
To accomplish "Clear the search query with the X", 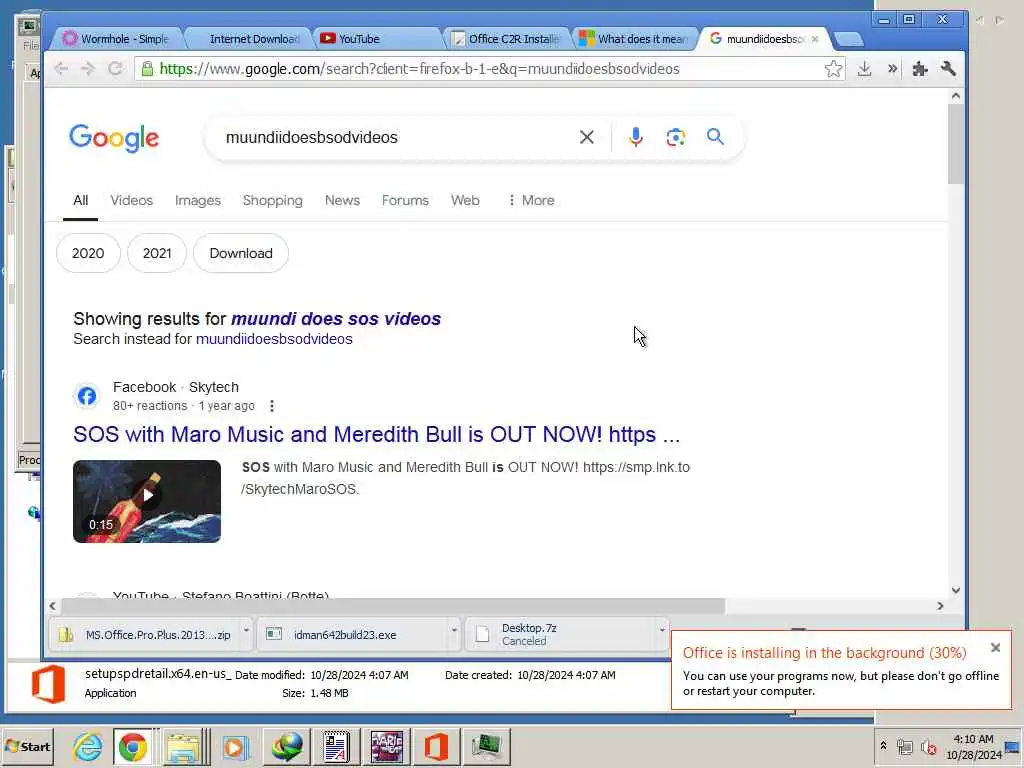I will coord(586,137).
